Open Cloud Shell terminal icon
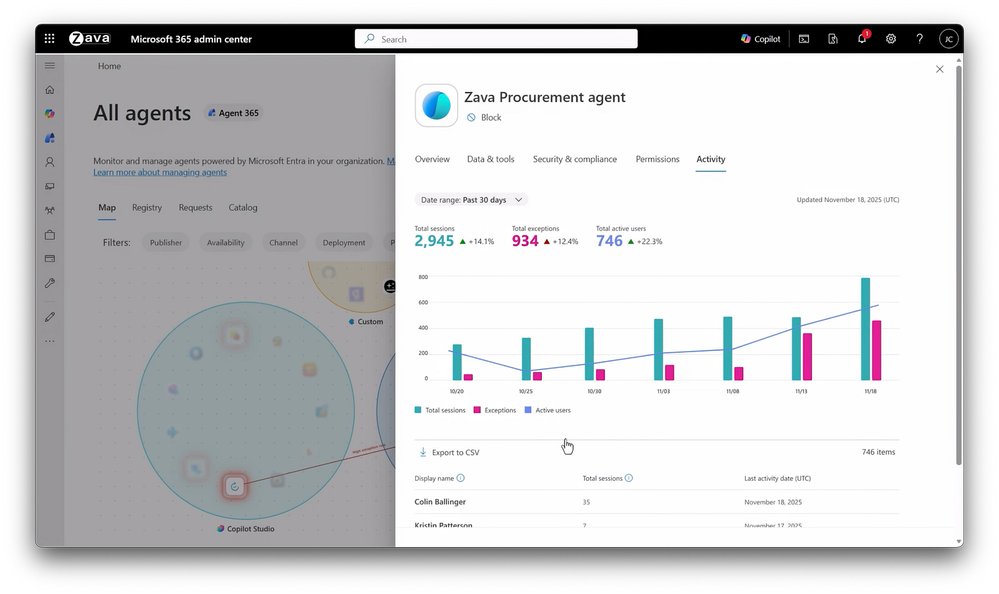 pos(804,39)
